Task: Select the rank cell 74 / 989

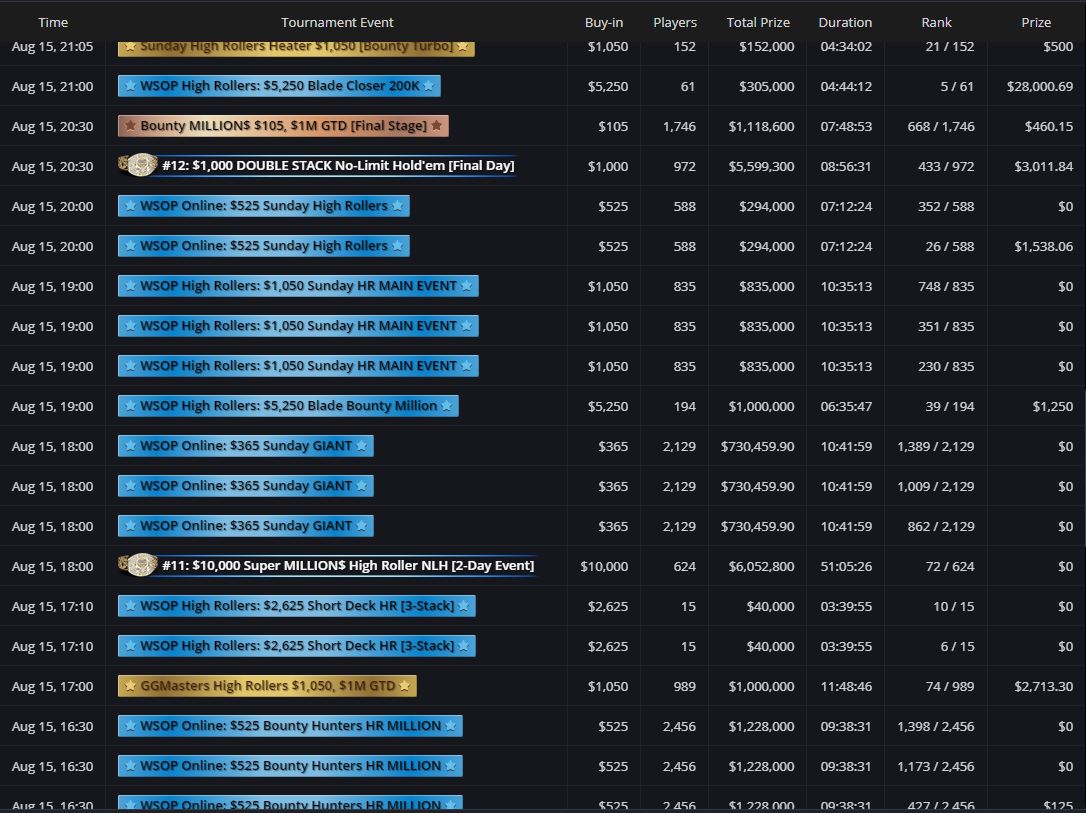Action: click(x=950, y=686)
